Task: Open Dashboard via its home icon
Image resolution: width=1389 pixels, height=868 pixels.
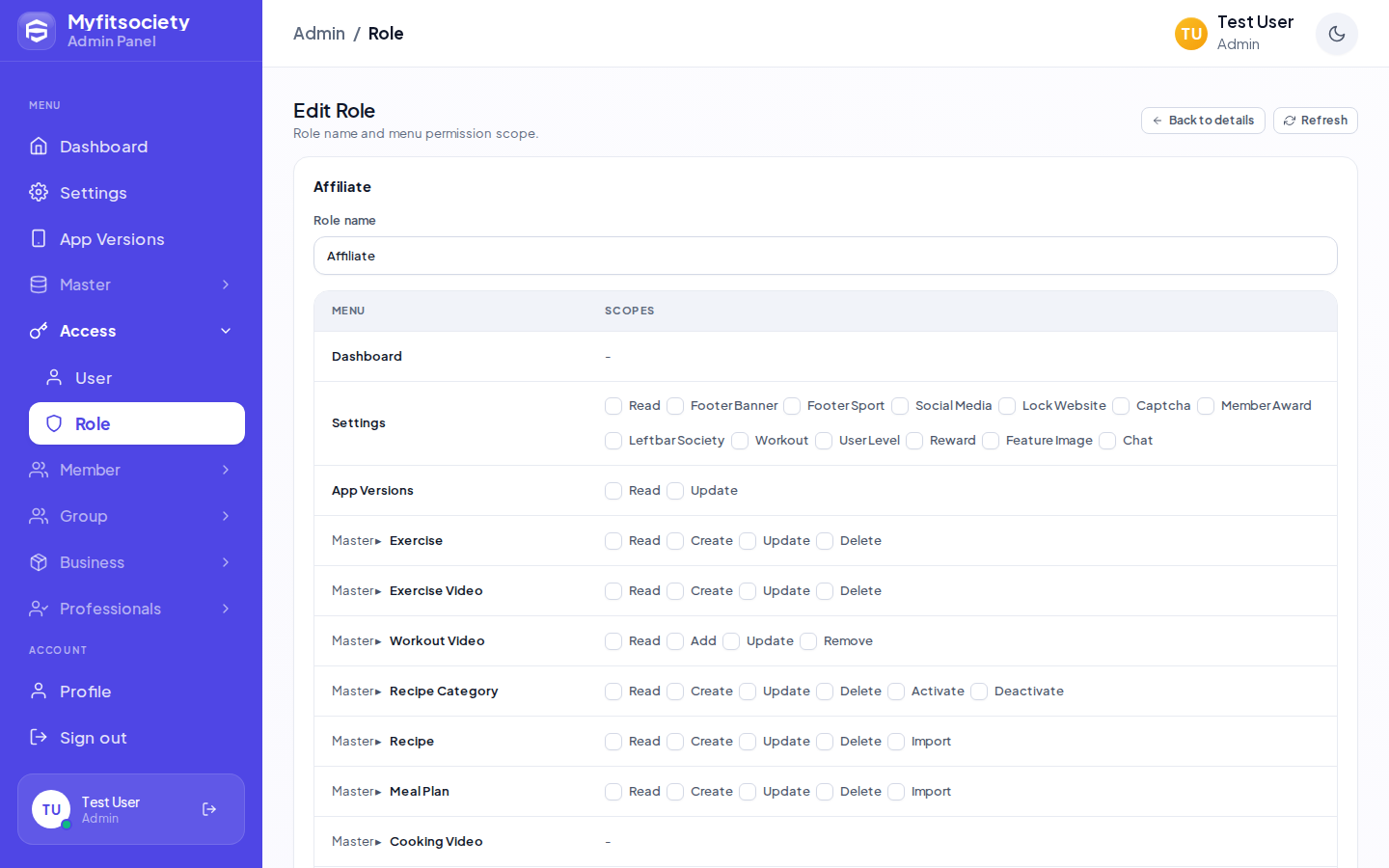Action: 39,146
